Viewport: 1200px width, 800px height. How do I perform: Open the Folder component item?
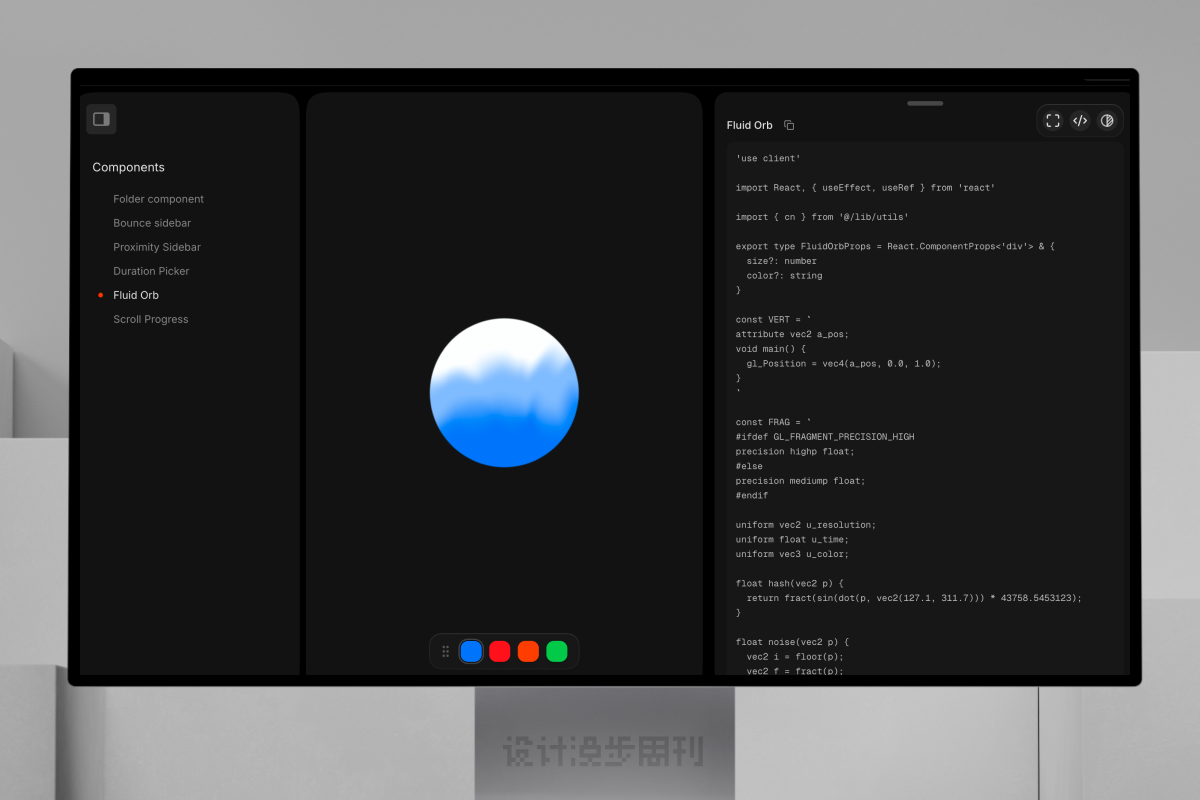[x=158, y=199]
